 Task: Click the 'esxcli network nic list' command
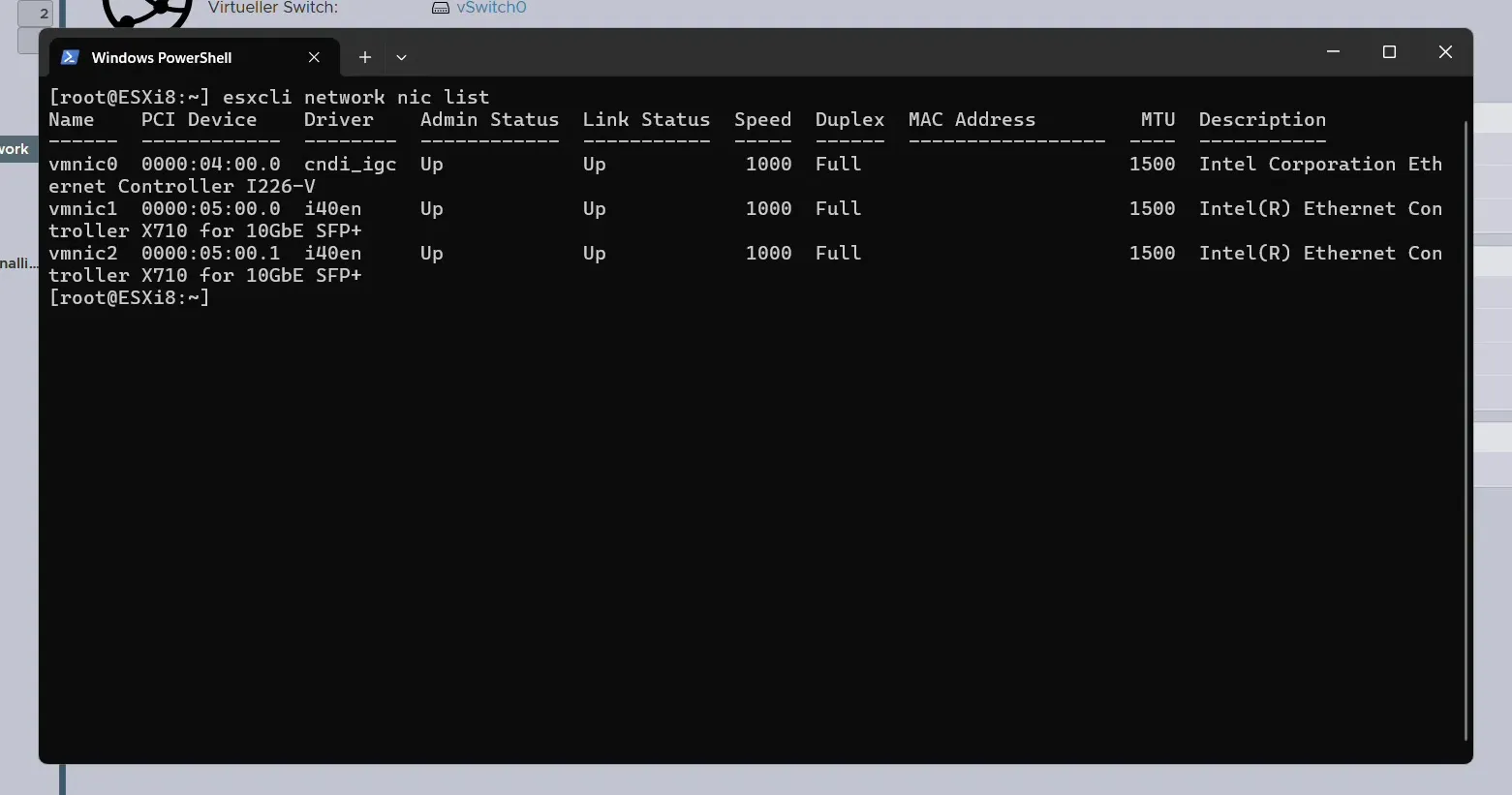click(x=355, y=98)
